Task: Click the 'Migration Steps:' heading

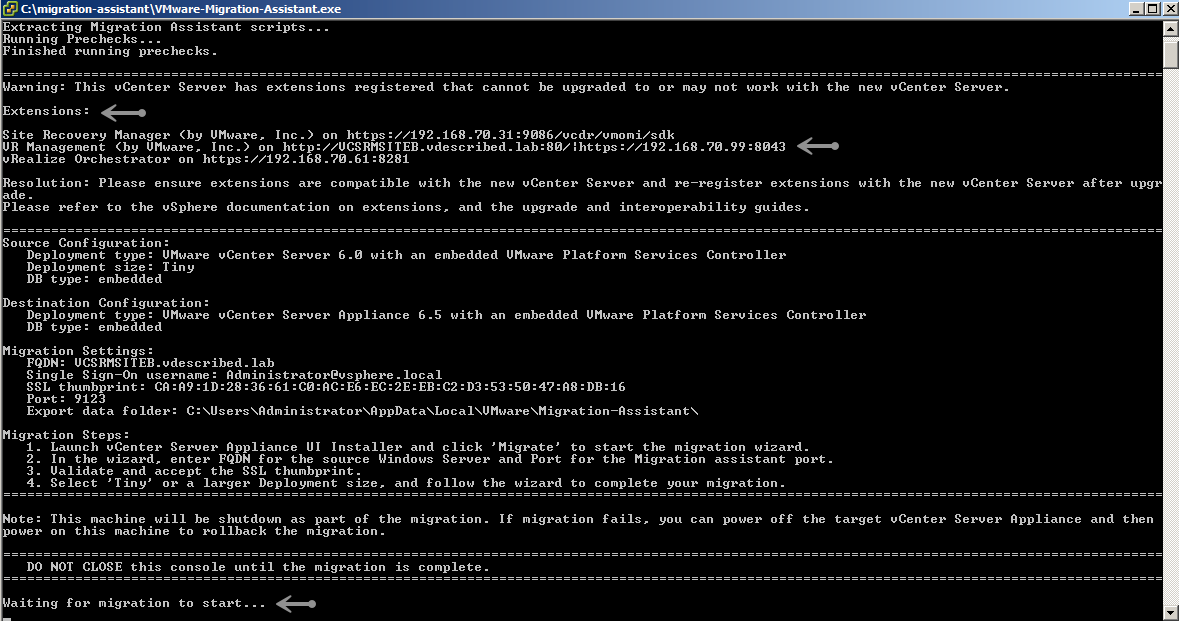Action: (x=66, y=436)
